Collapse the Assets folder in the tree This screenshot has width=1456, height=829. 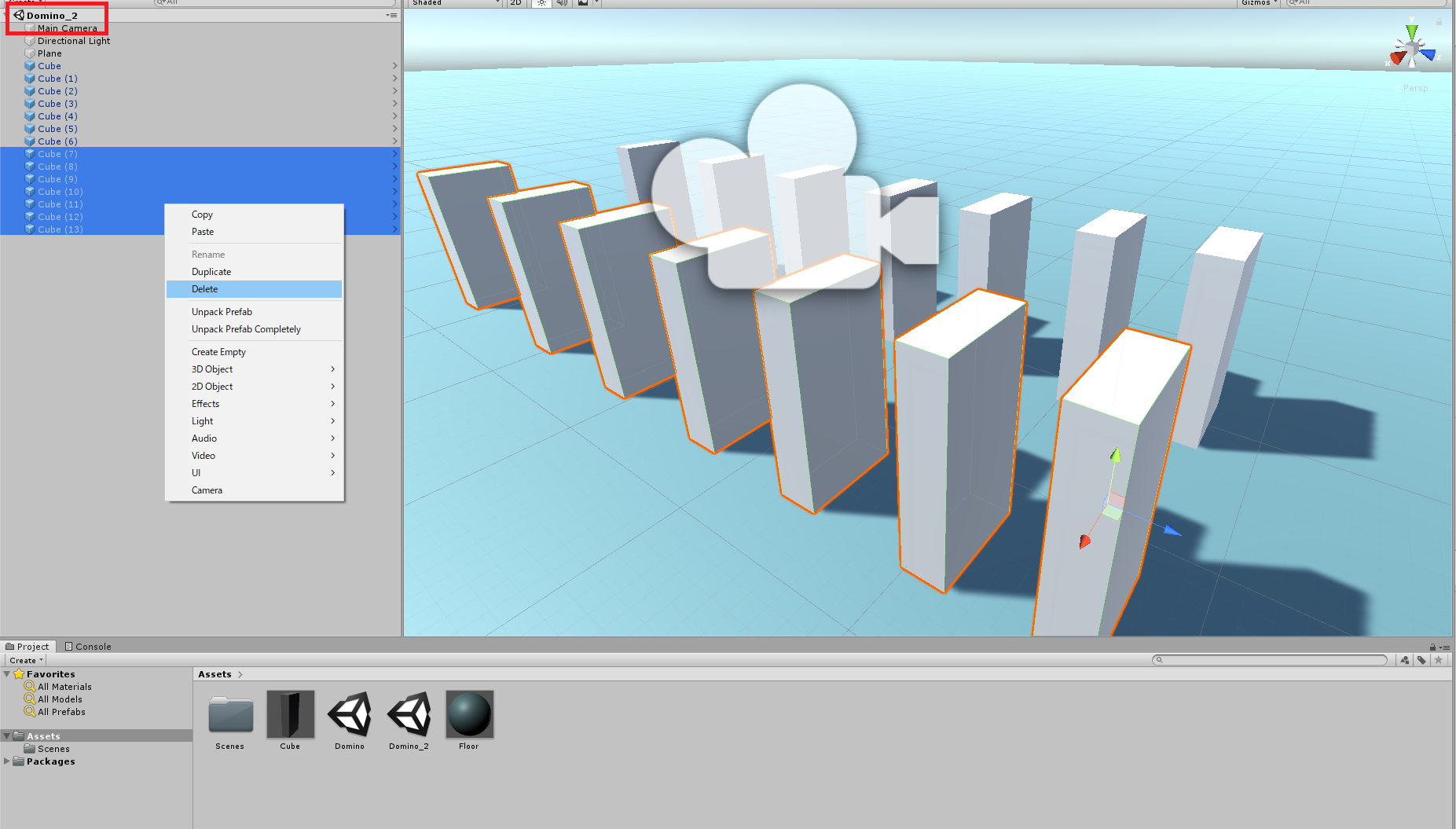coord(7,736)
